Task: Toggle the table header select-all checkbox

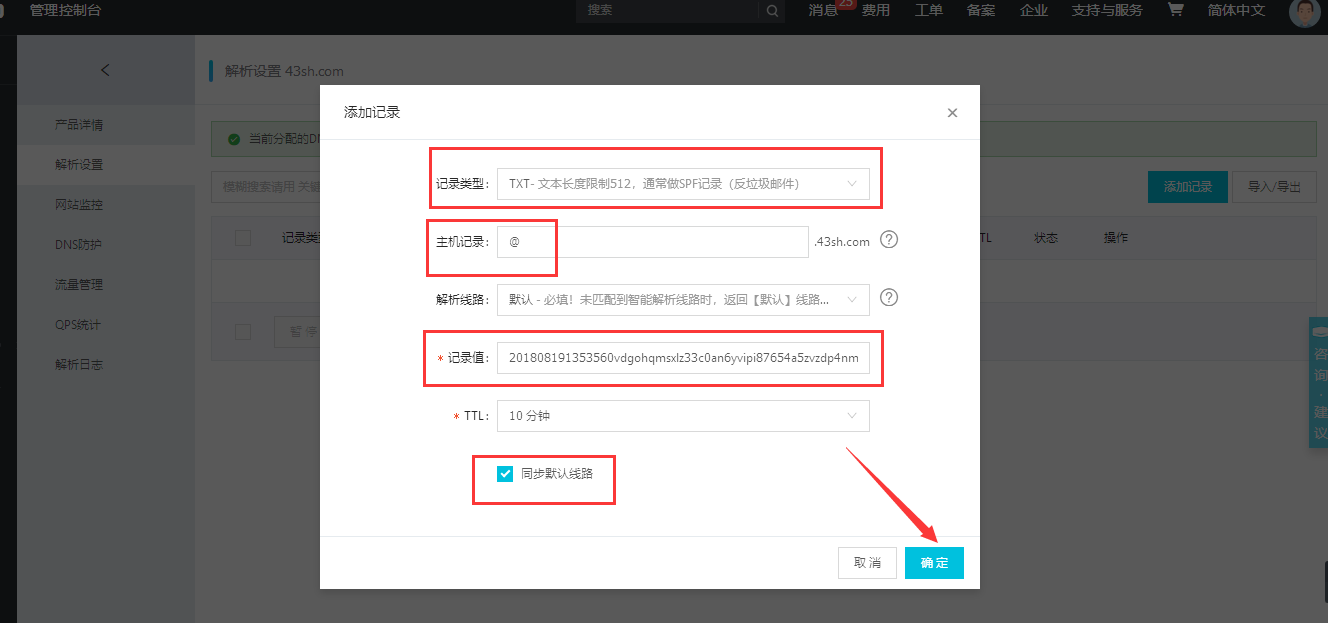Action: point(243,238)
